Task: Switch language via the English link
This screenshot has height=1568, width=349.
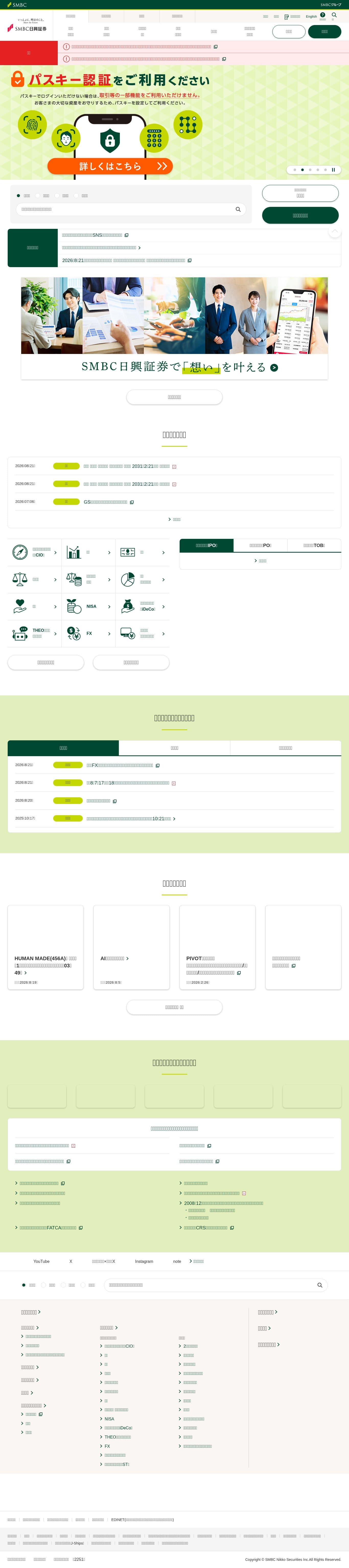Action: 311,16
